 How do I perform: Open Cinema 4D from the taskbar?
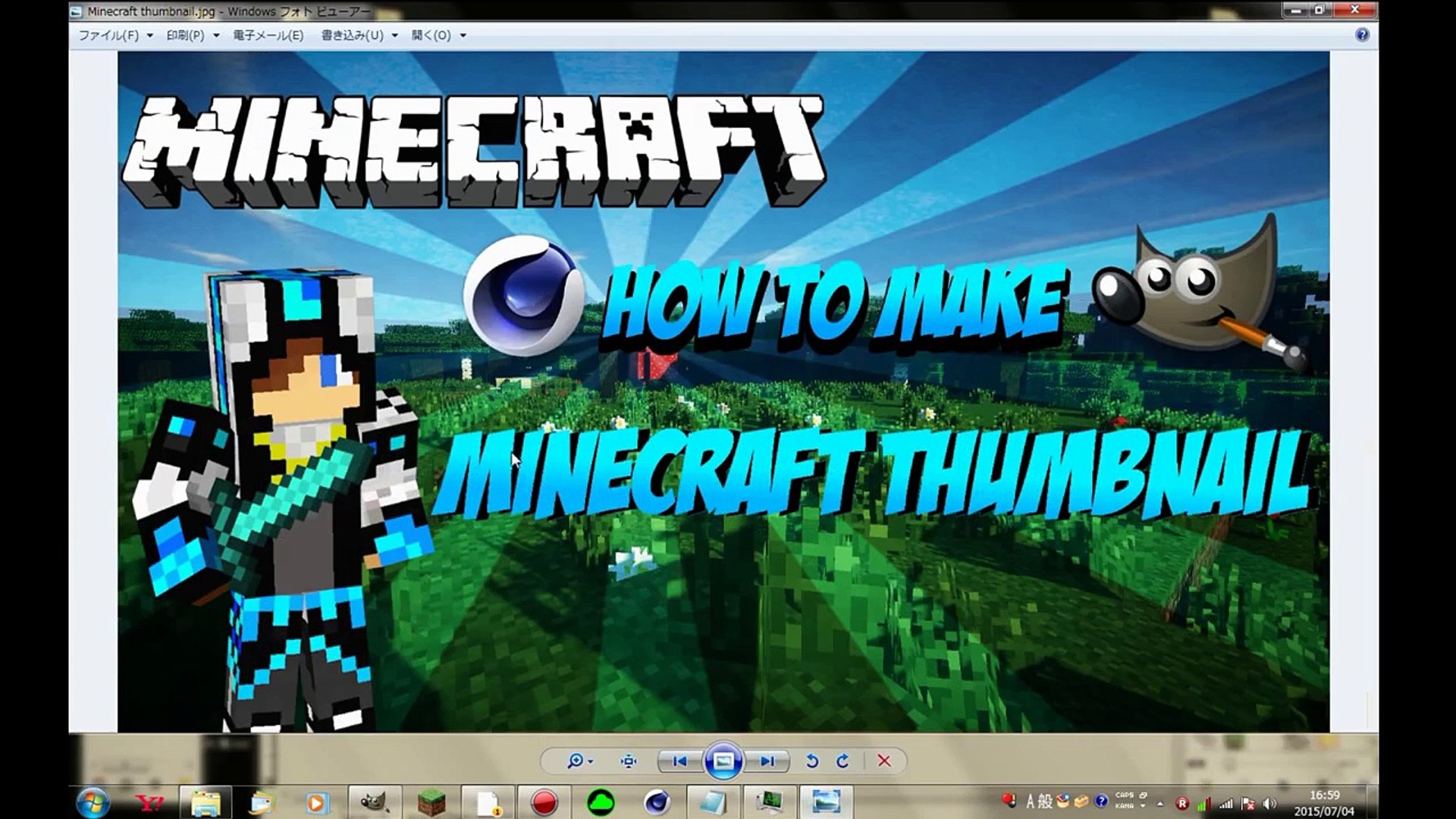click(x=657, y=802)
